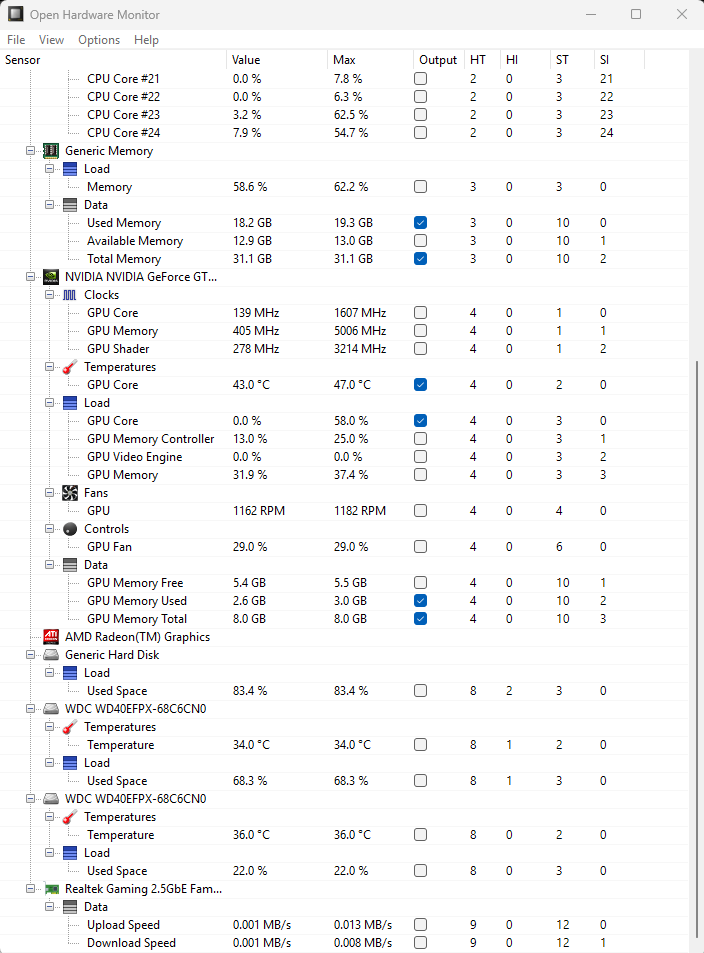The width and height of the screenshot is (704, 953).
Task: Collapse the Realtek Gaming 2.5GbE node
Action: pos(30,889)
